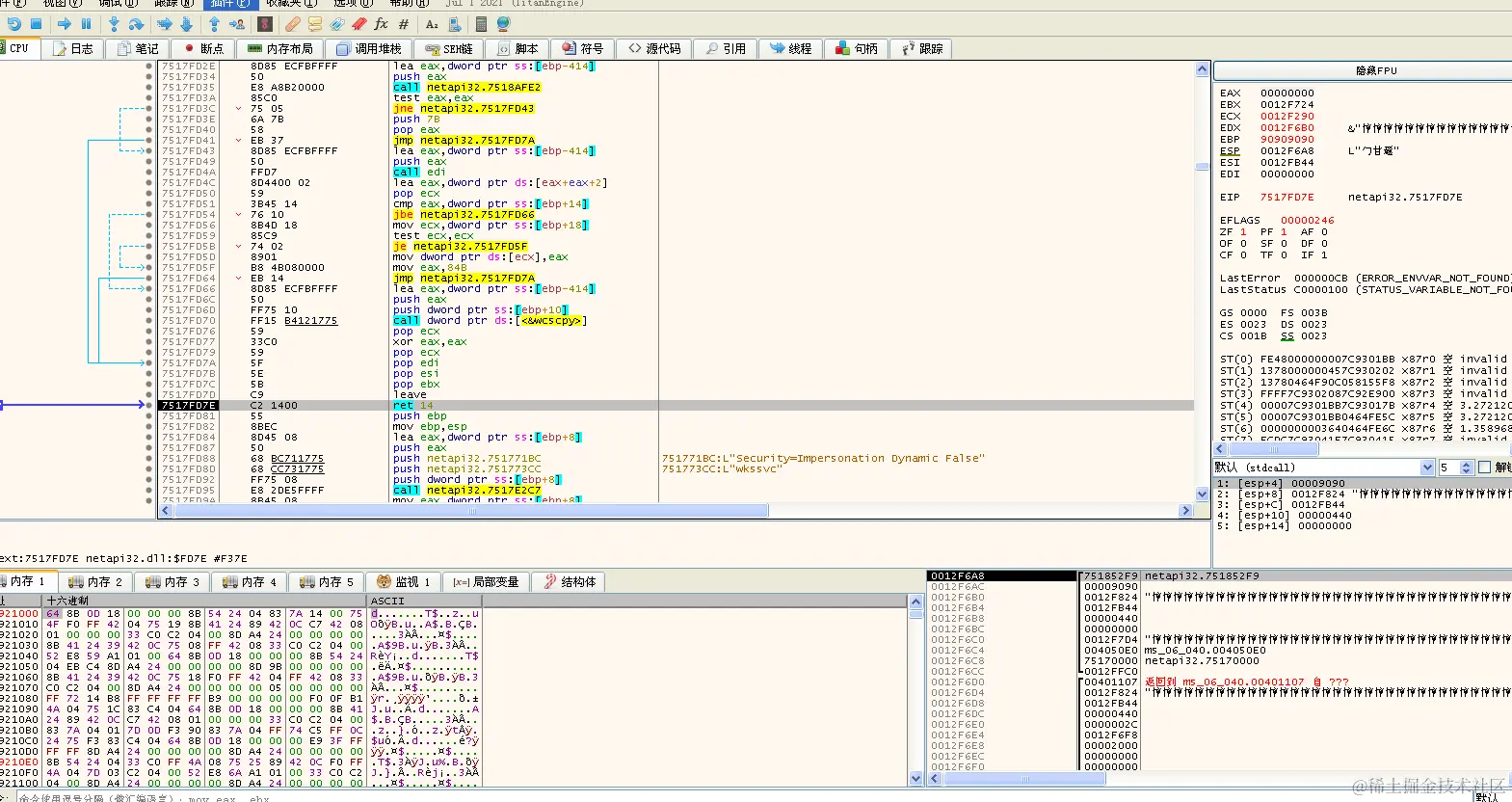Click the disassembly scrollbar down arrow
The image size is (1512, 802).
(1202, 495)
